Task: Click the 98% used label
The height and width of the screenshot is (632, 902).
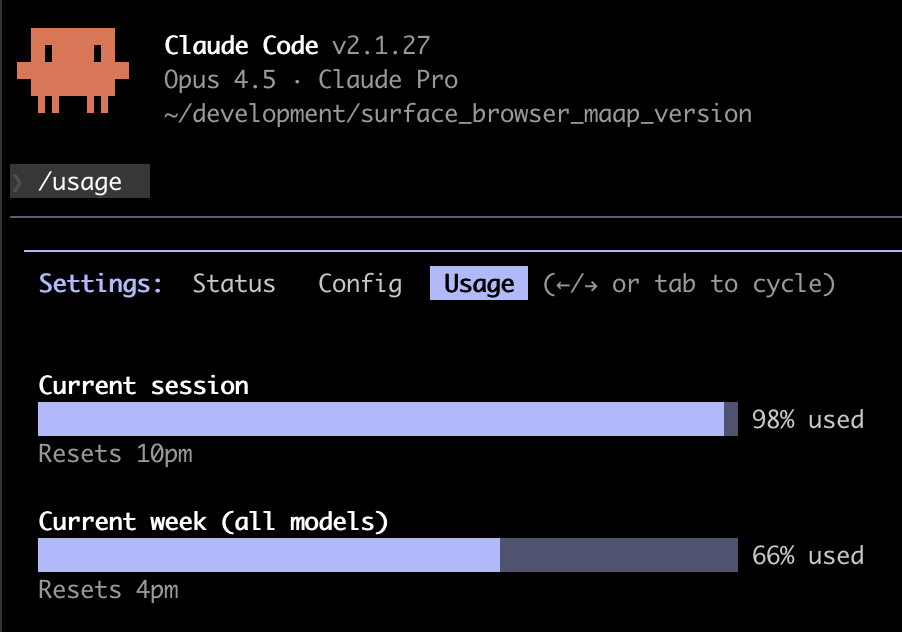Action: 808,419
